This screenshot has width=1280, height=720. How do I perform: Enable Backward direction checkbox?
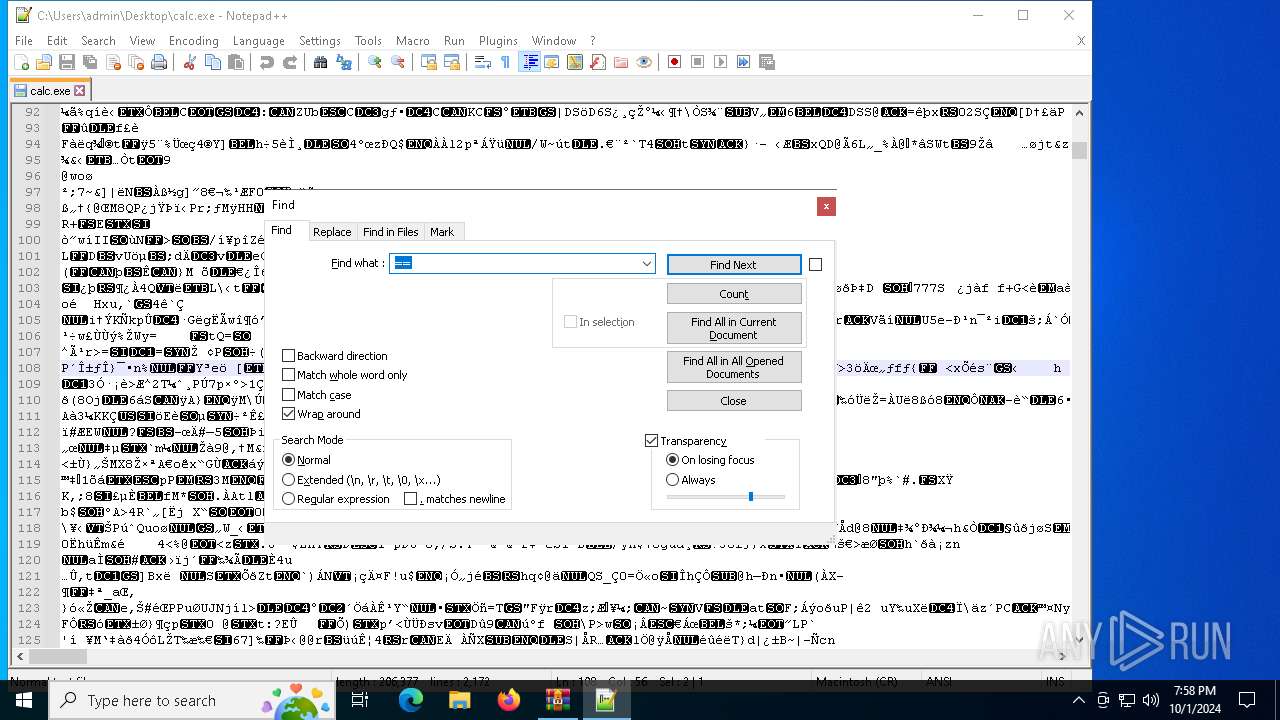click(289, 356)
